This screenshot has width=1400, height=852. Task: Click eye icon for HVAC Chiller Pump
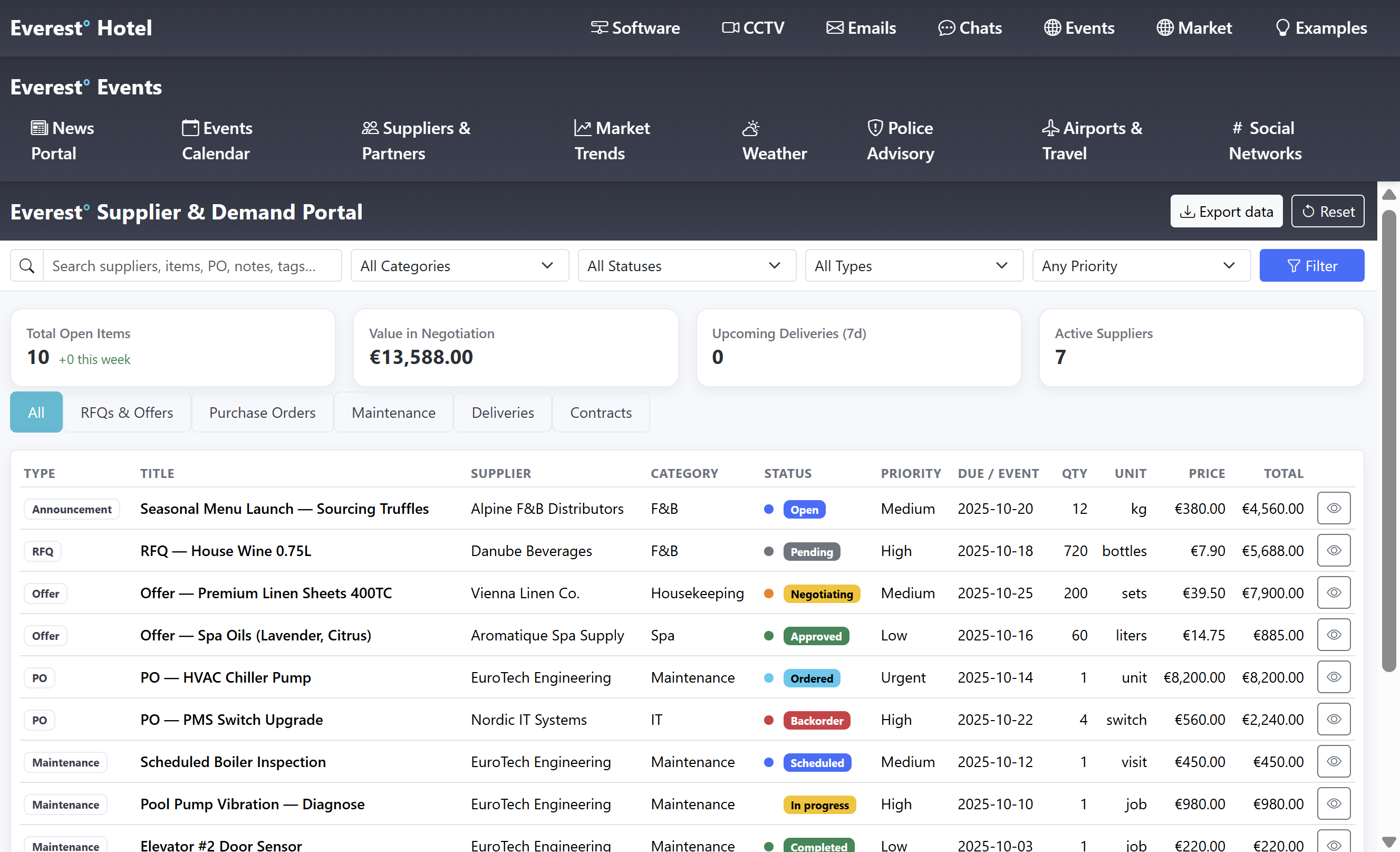tap(1333, 677)
